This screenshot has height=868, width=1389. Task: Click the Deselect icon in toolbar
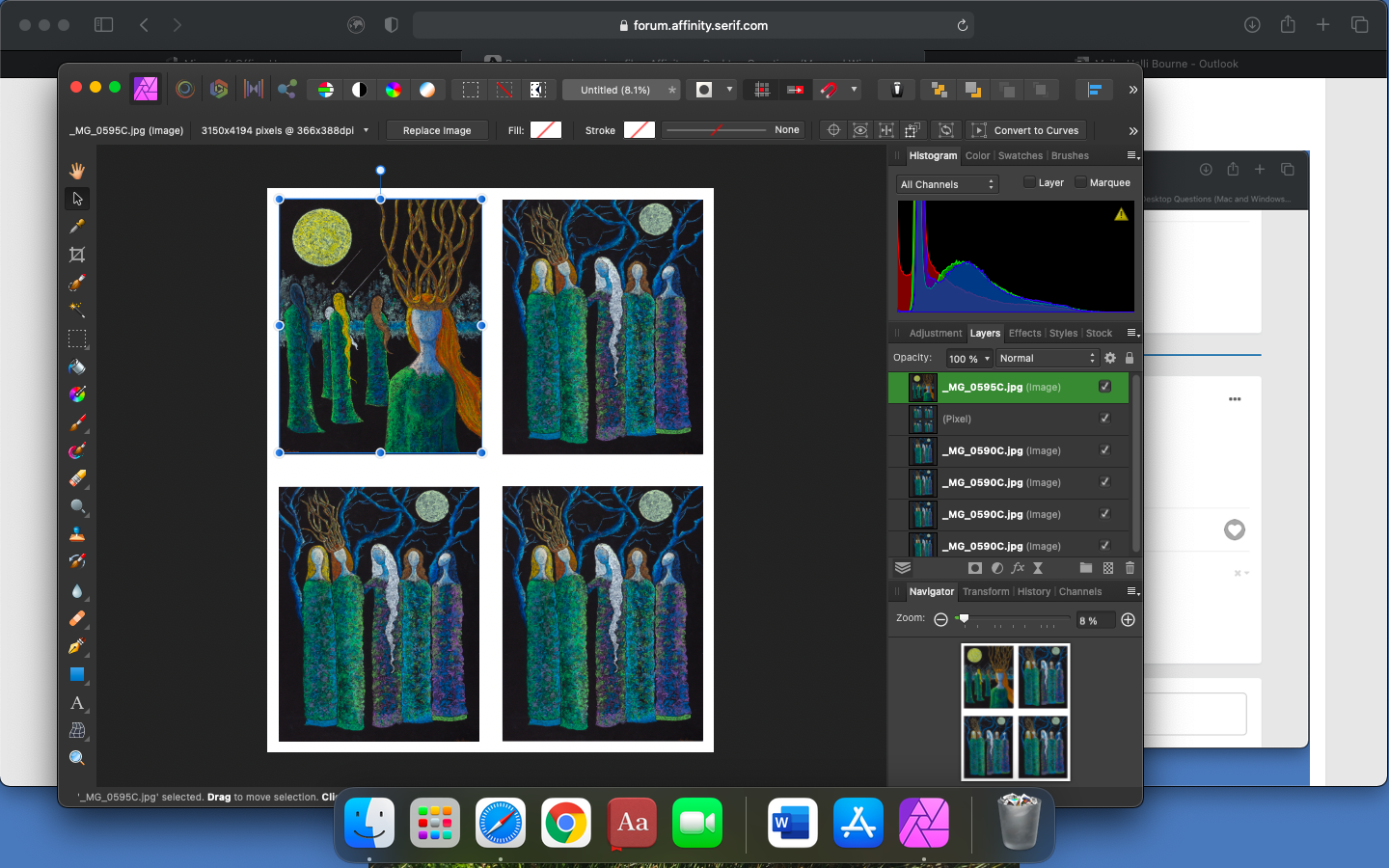pos(504,90)
